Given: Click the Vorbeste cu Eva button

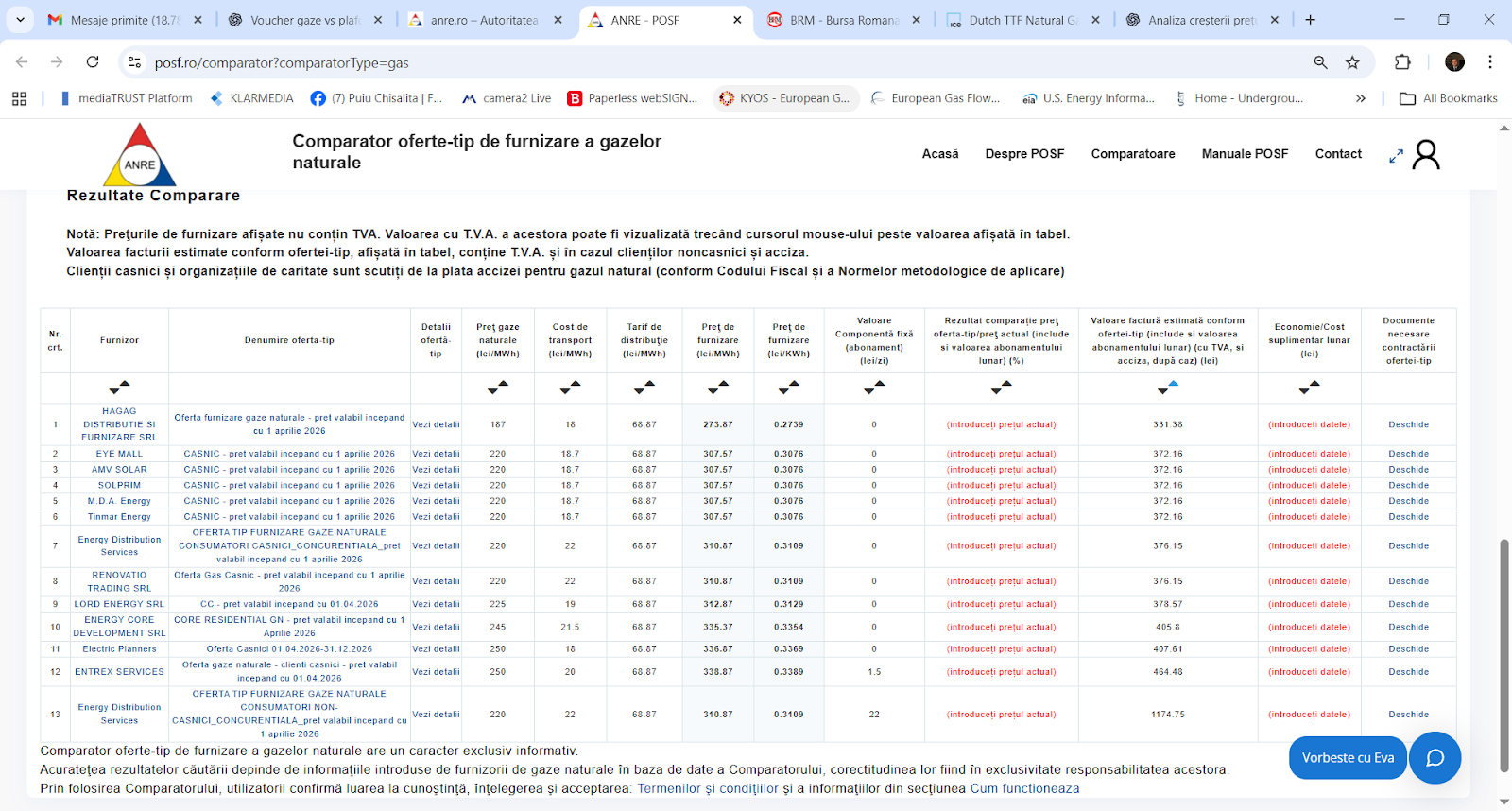Looking at the screenshot, I should 1348,758.
